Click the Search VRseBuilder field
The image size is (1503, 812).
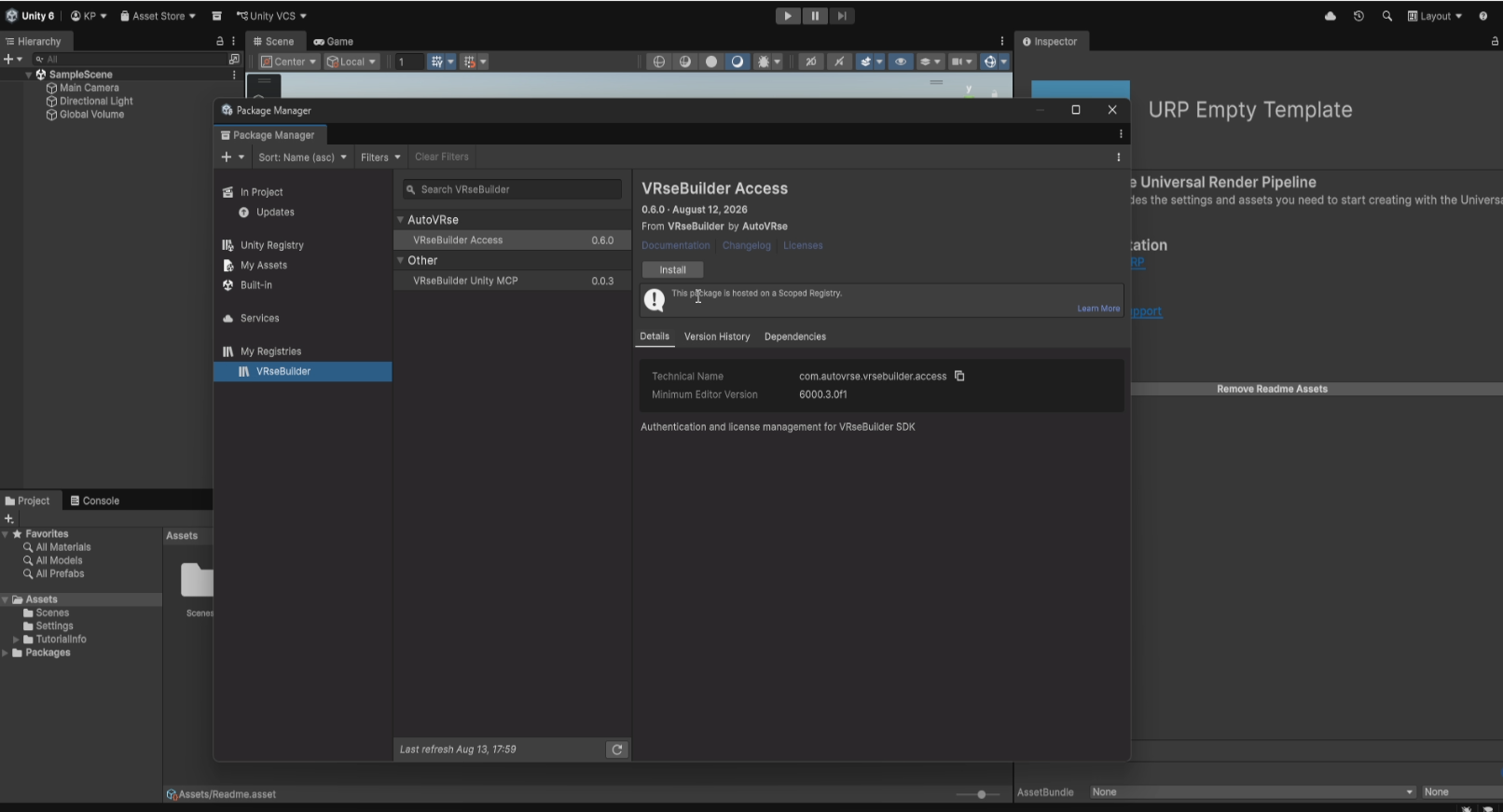tap(512, 189)
